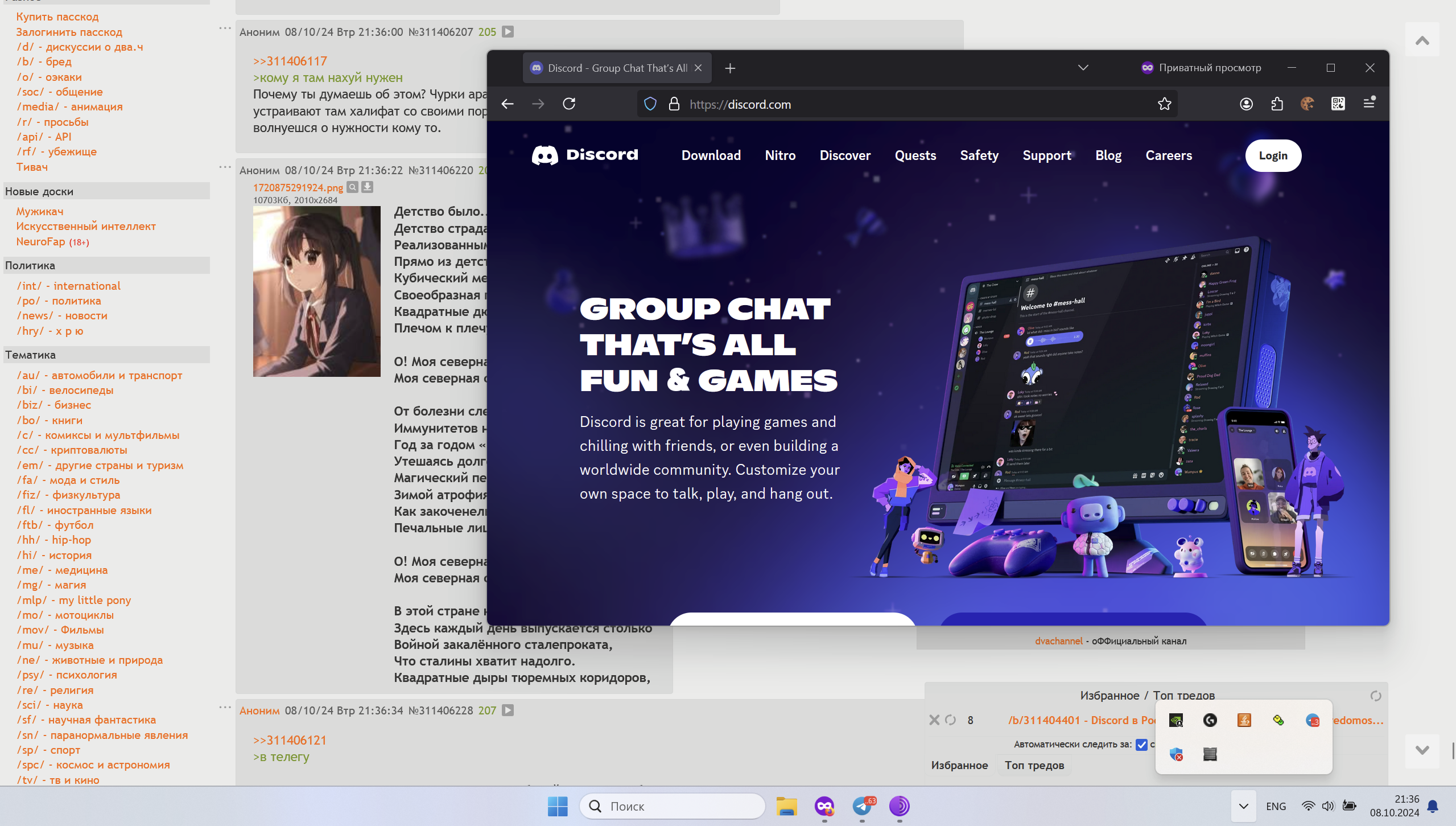Bookmark discord.com with the star icon
The width and height of the screenshot is (1456, 826).
(x=1164, y=104)
